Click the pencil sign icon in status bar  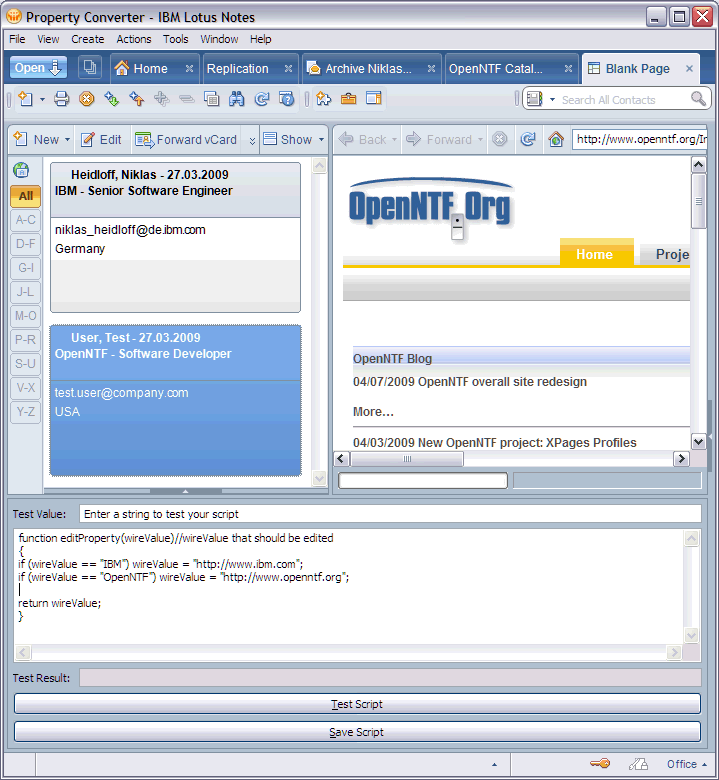[x=638, y=764]
